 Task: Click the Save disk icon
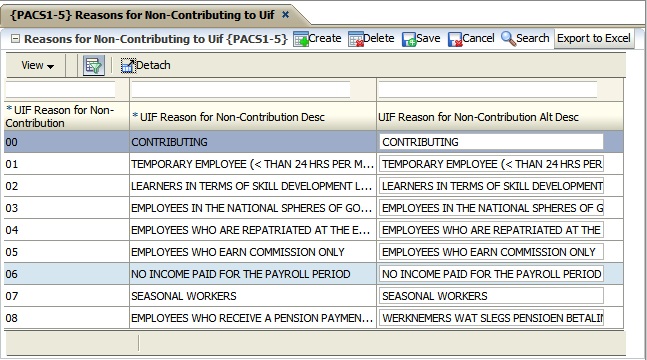[x=409, y=39]
